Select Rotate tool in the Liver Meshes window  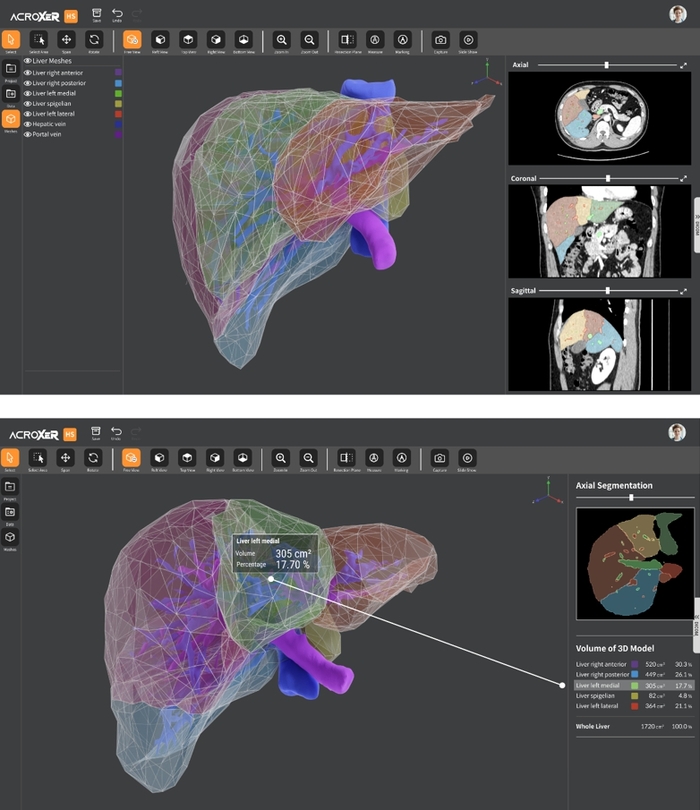click(93, 40)
